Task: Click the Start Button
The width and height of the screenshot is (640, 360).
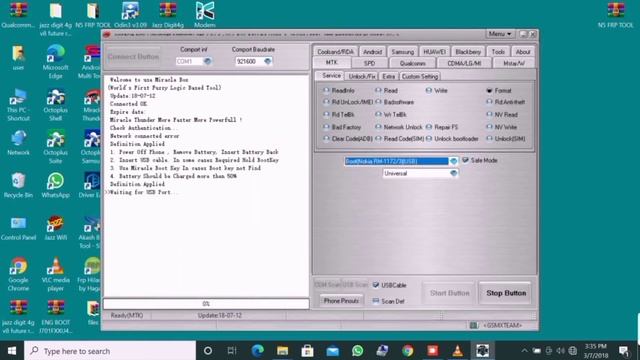Action: [449, 293]
